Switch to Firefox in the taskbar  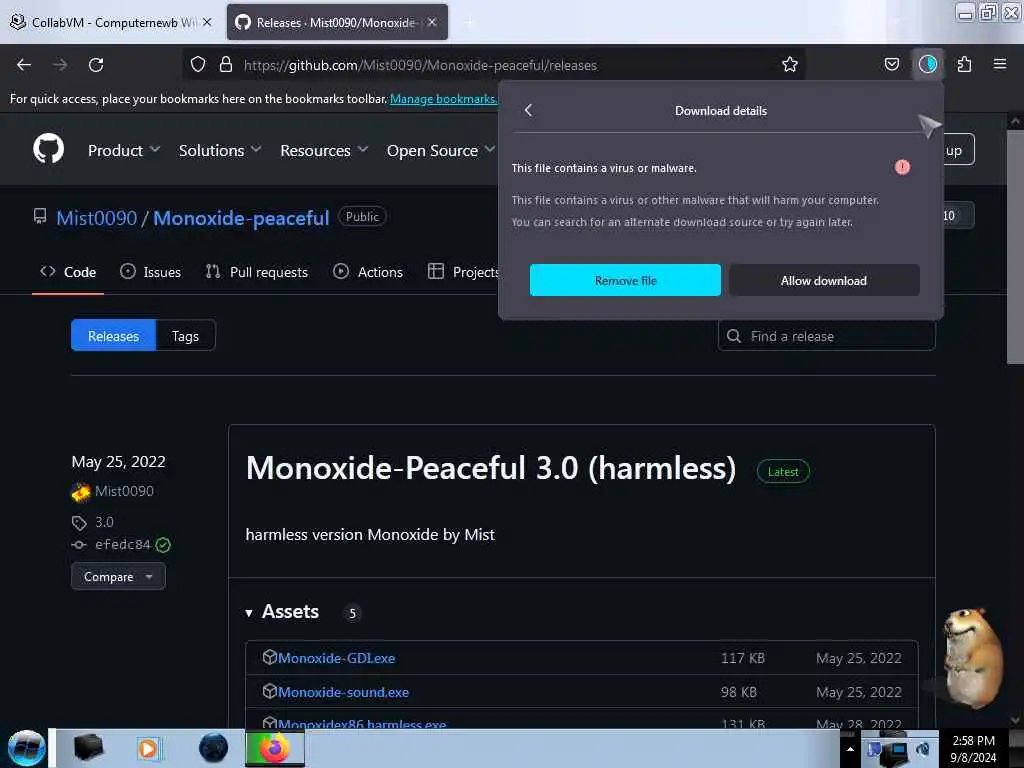[275, 748]
